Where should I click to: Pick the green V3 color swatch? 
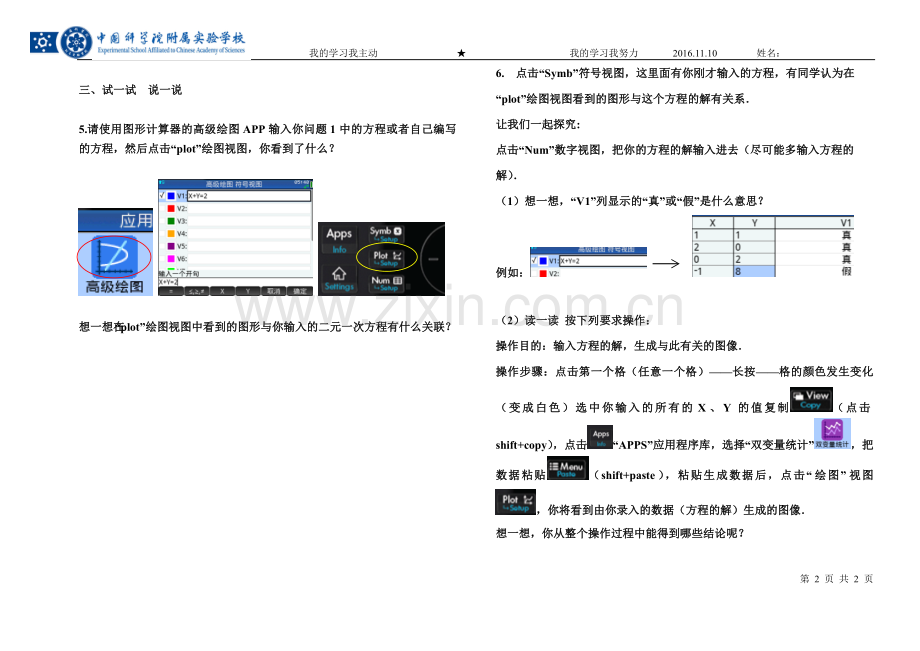click(x=171, y=221)
